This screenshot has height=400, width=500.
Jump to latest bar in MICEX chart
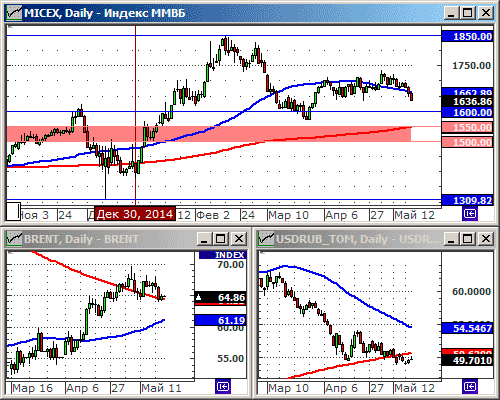(470, 214)
